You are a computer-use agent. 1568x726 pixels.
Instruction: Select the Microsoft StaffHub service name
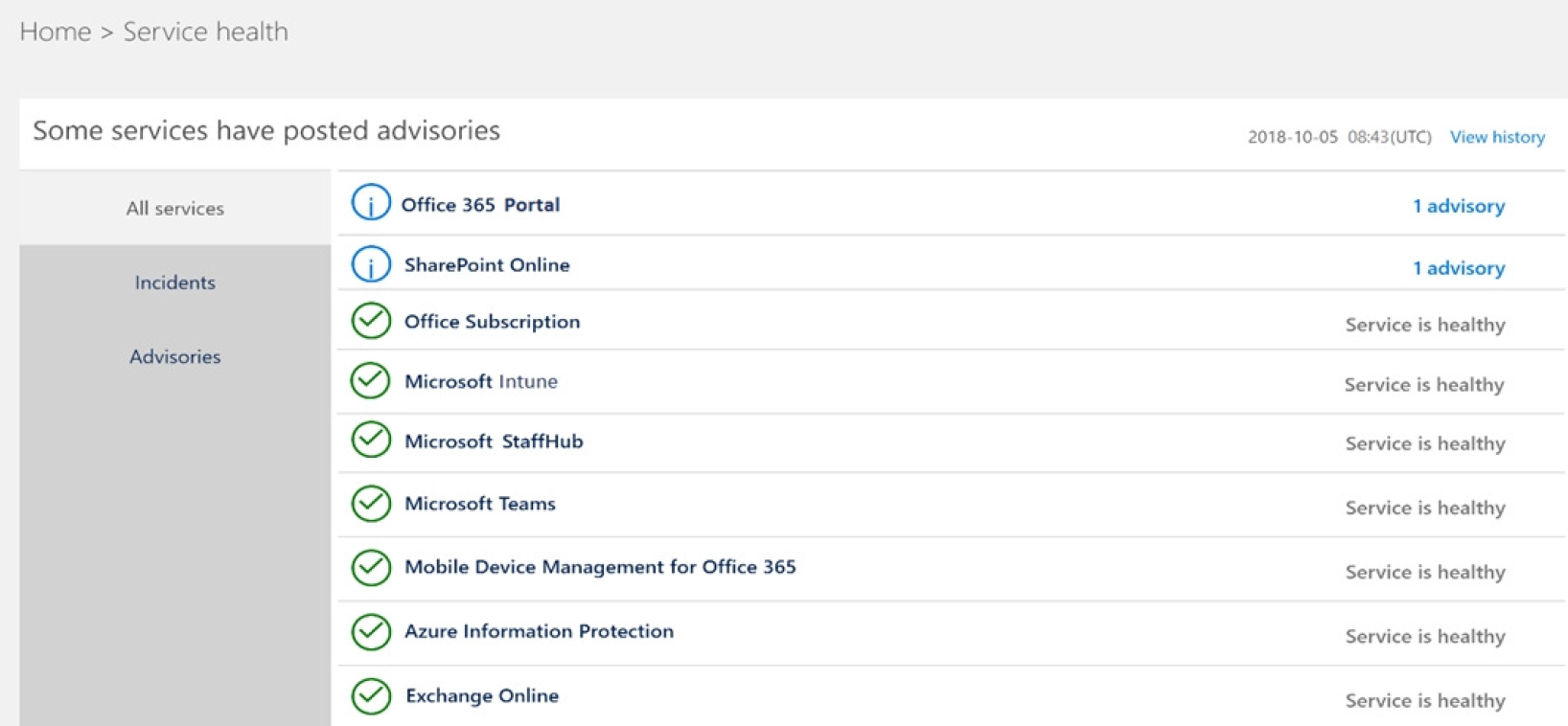494,442
